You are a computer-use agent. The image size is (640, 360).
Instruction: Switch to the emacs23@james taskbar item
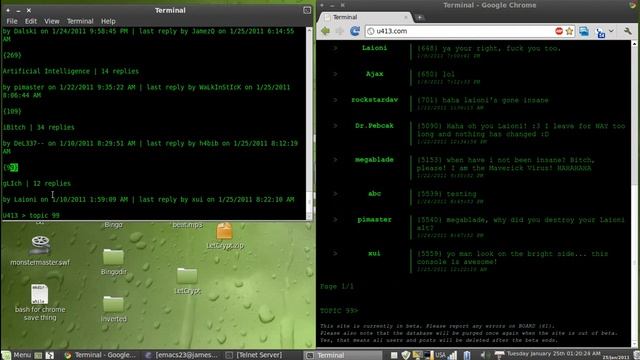point(182,355)
